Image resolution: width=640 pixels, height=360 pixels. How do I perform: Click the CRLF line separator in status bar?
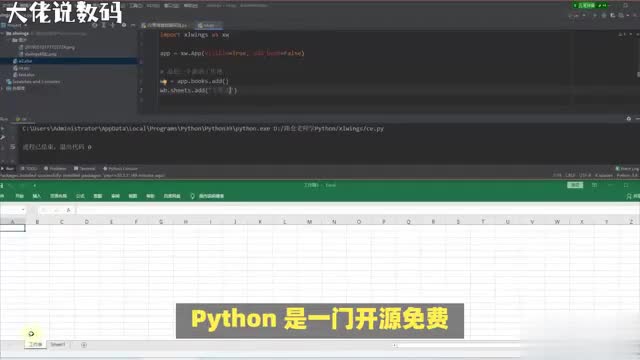pos(571,175)
